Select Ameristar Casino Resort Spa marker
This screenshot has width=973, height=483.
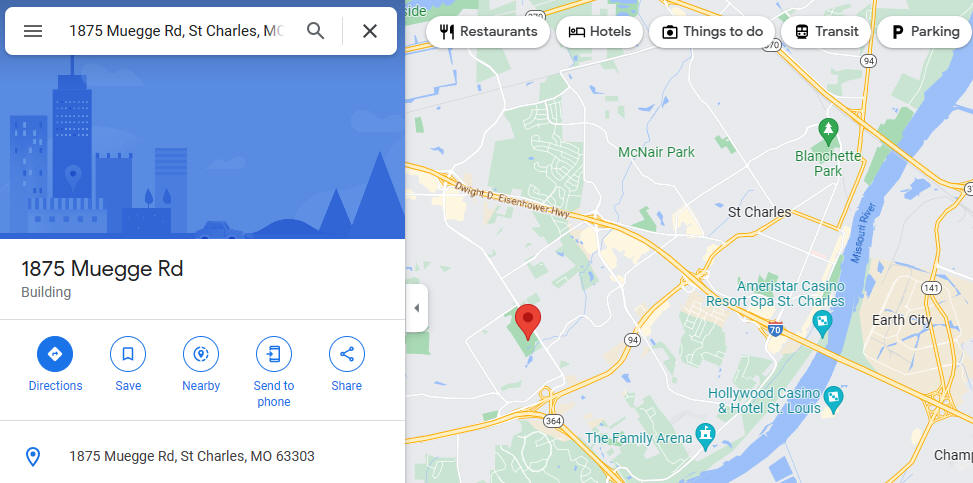pos(822,322)
